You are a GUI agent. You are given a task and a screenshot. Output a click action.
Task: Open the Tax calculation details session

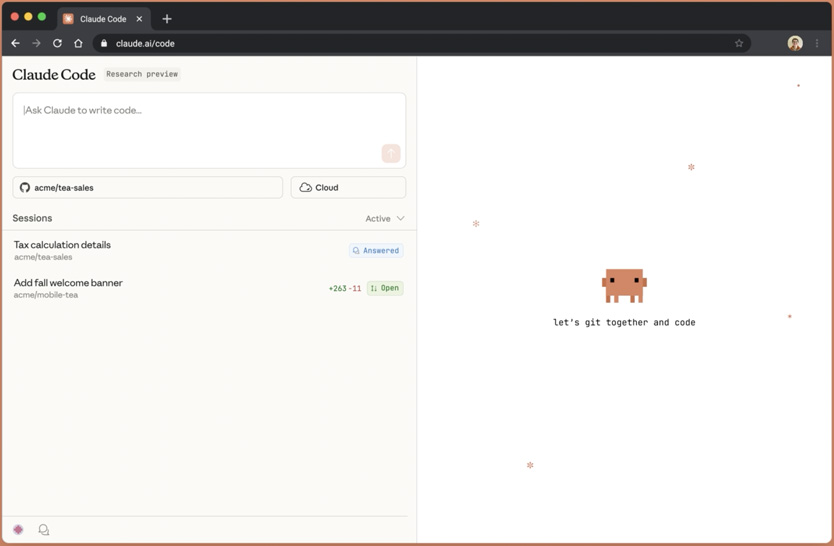[62, 245]
